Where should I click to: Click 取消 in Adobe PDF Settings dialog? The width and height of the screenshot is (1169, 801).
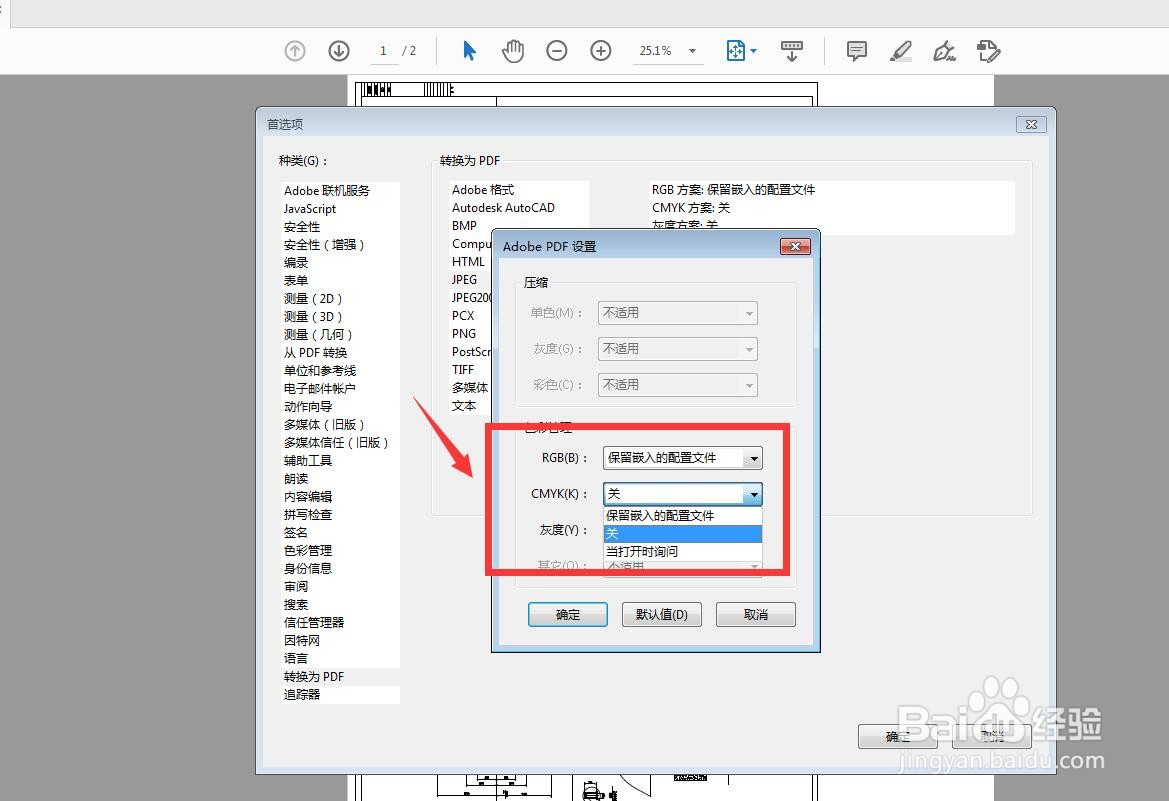(756, 615)
